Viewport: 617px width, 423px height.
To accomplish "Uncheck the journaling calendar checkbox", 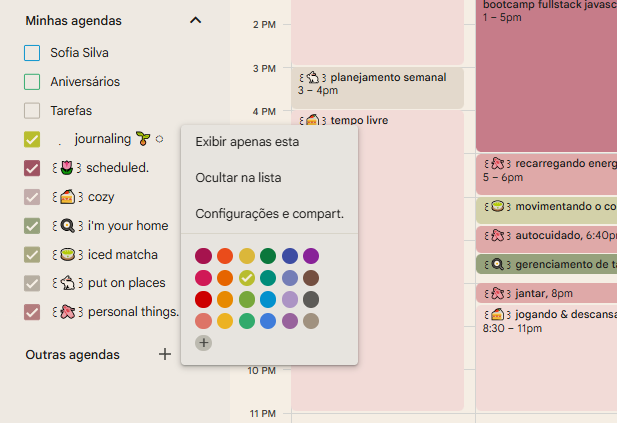I will (x=32, y=139).
